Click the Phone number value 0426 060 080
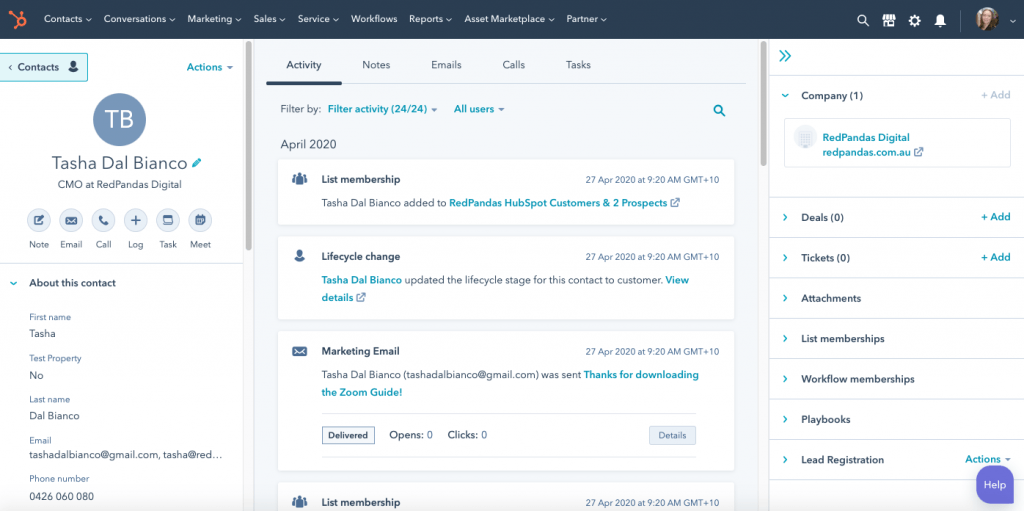 coord(61,496)
